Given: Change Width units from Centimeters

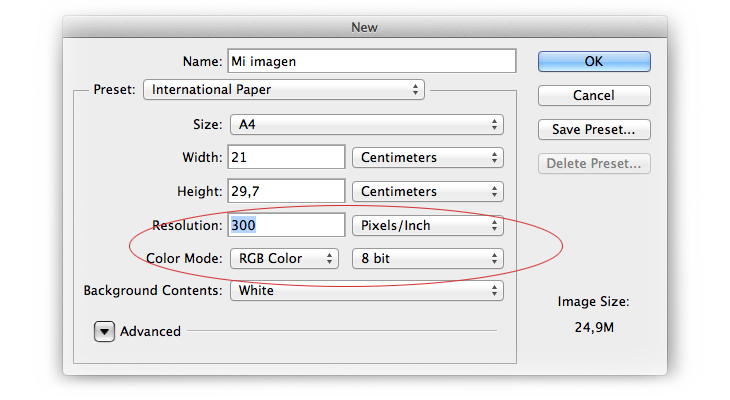Looking at the screenshot, I should tap(428, 157).
